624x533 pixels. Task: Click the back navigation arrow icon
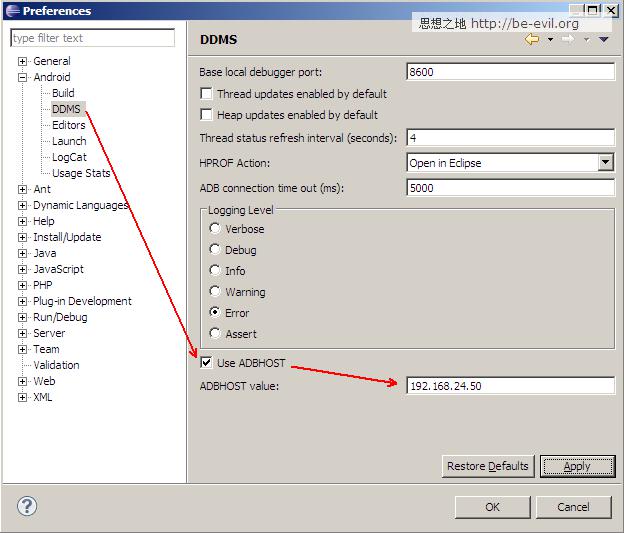[532, 39]
